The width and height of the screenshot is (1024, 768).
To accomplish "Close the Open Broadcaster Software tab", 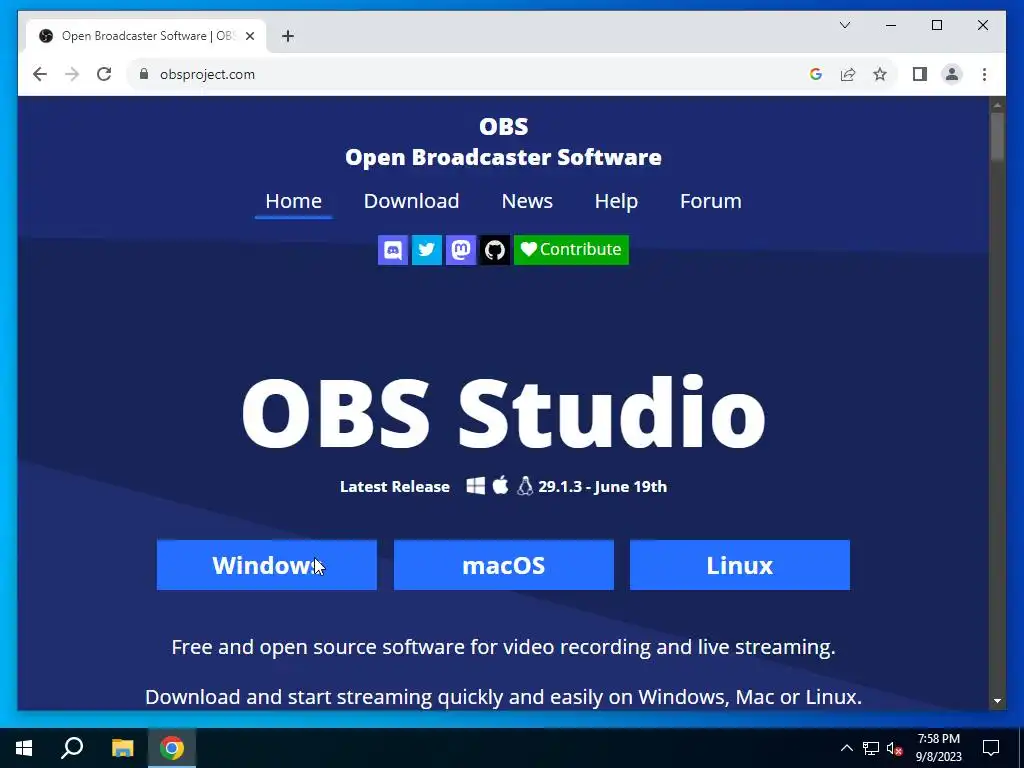I will [249, 36].
